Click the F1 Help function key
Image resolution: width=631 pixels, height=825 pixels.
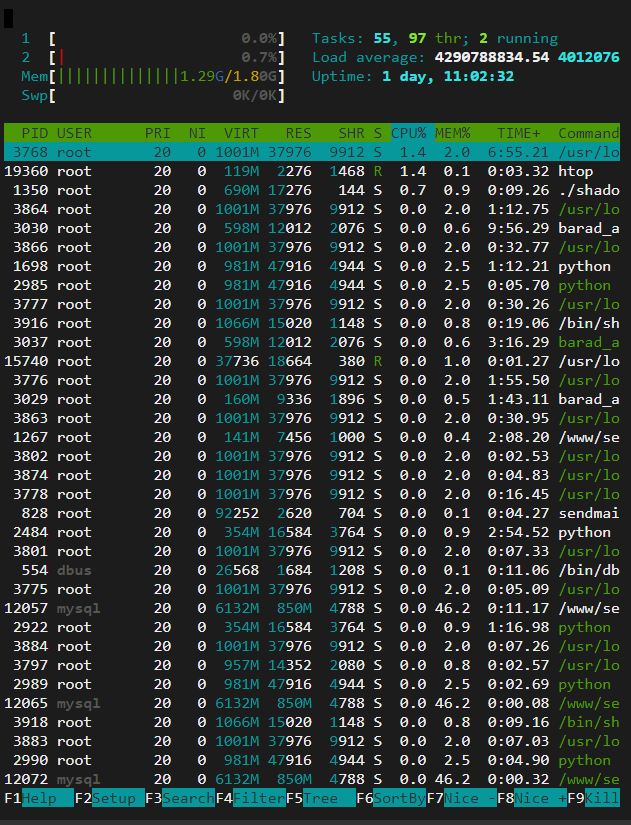point(40,798)
